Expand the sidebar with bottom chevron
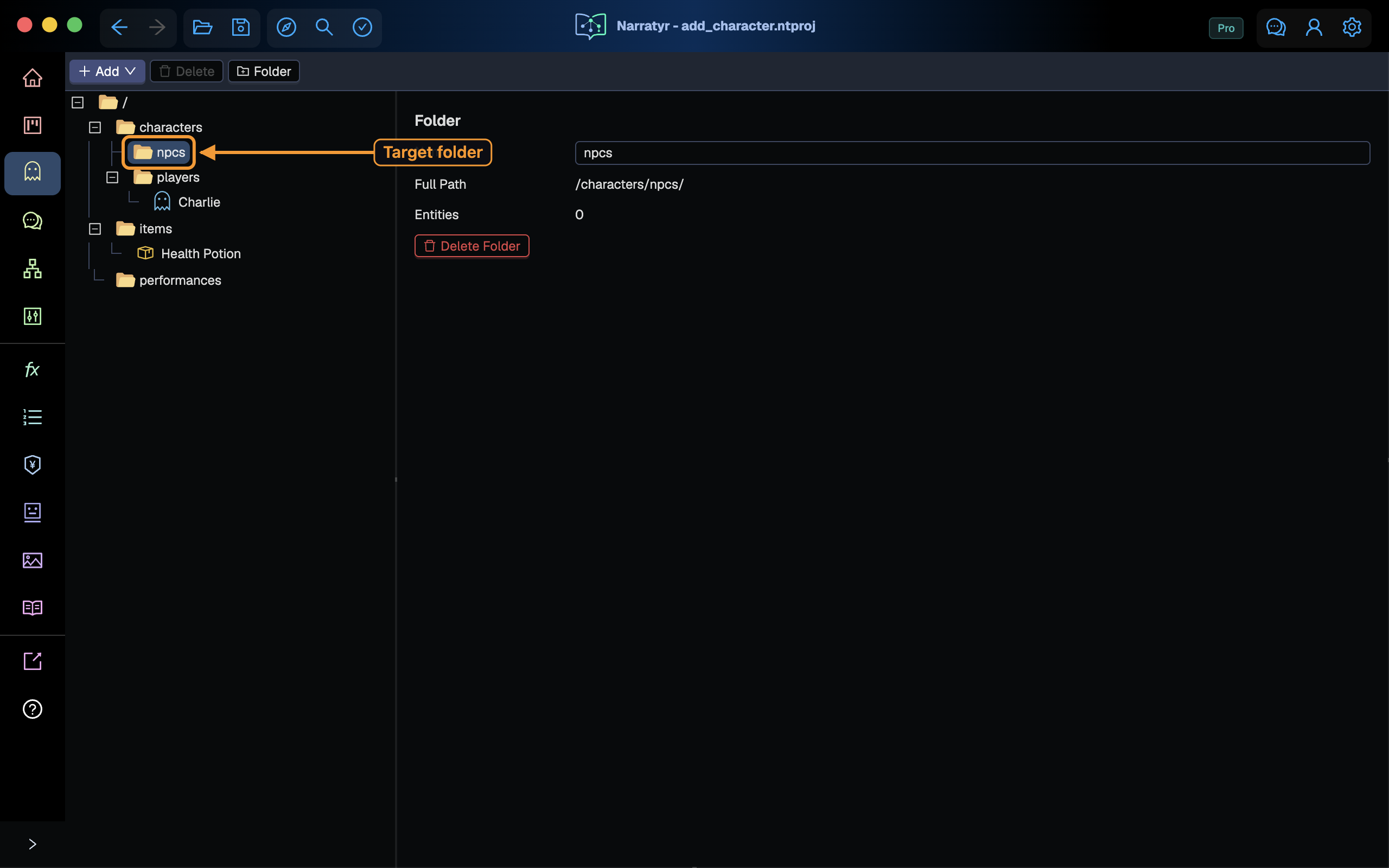The height and width of the screenshot is (868, 1389). (33, 844)
